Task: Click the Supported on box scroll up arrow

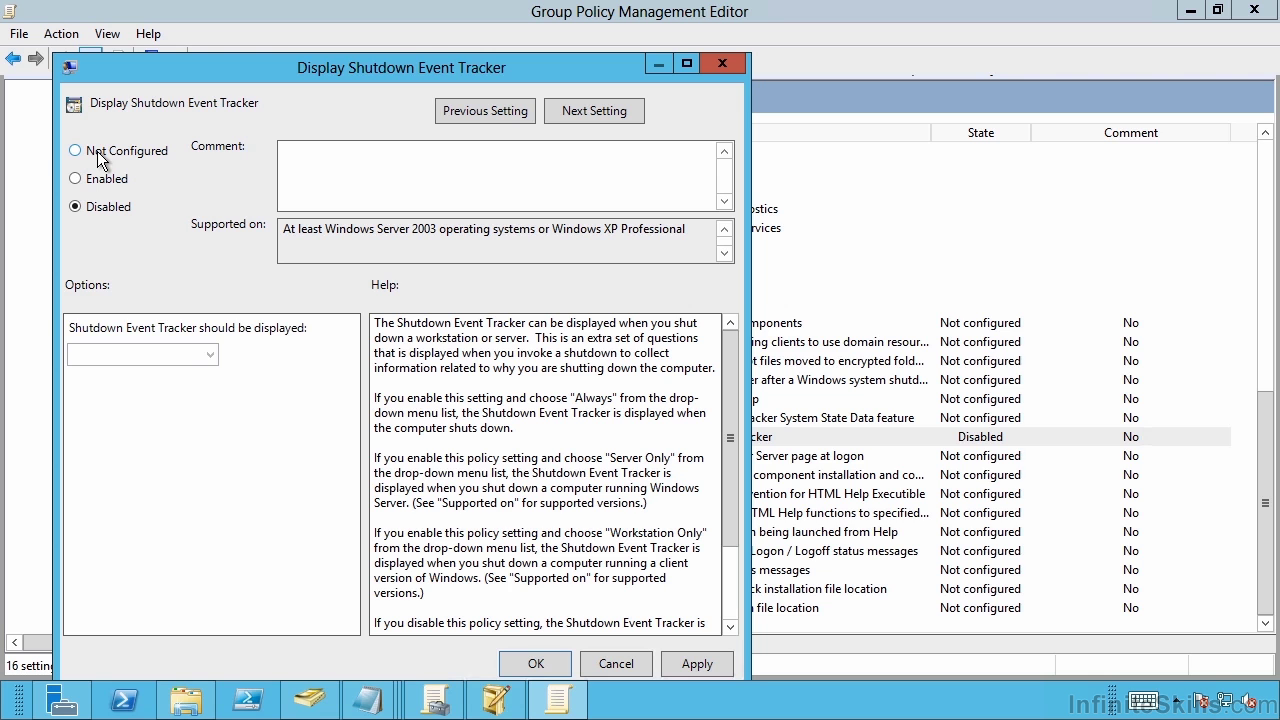Action: pos(725,229)
